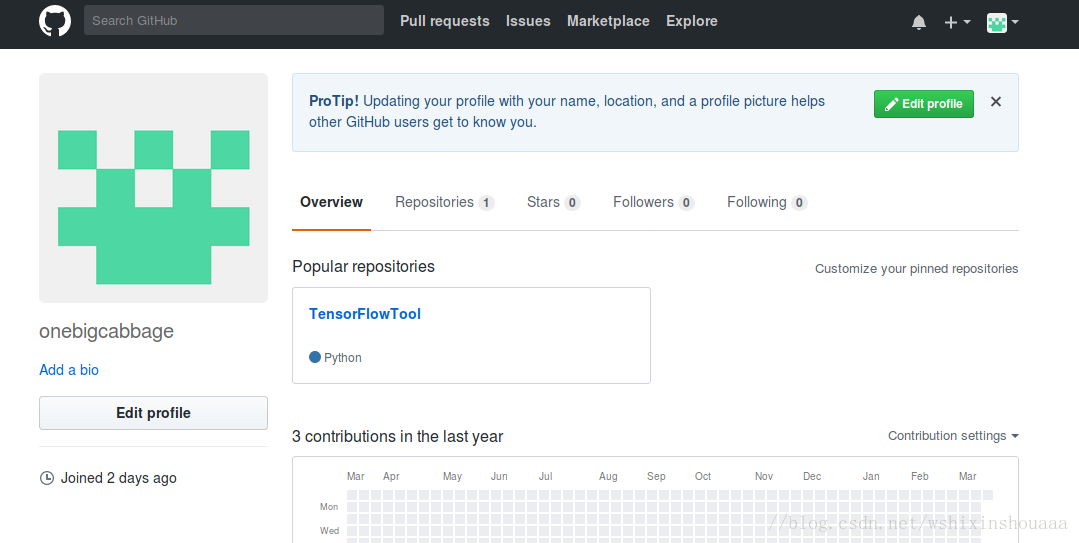
Task: Open Issues in the top navigation
Action: (528, 21)
